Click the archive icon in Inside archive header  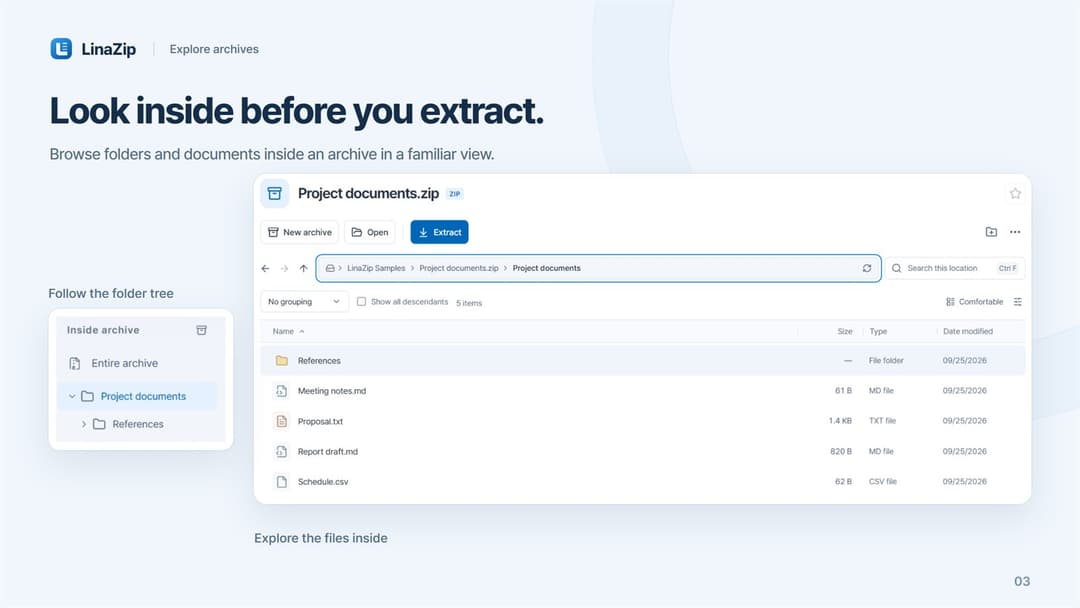(201, 331)
